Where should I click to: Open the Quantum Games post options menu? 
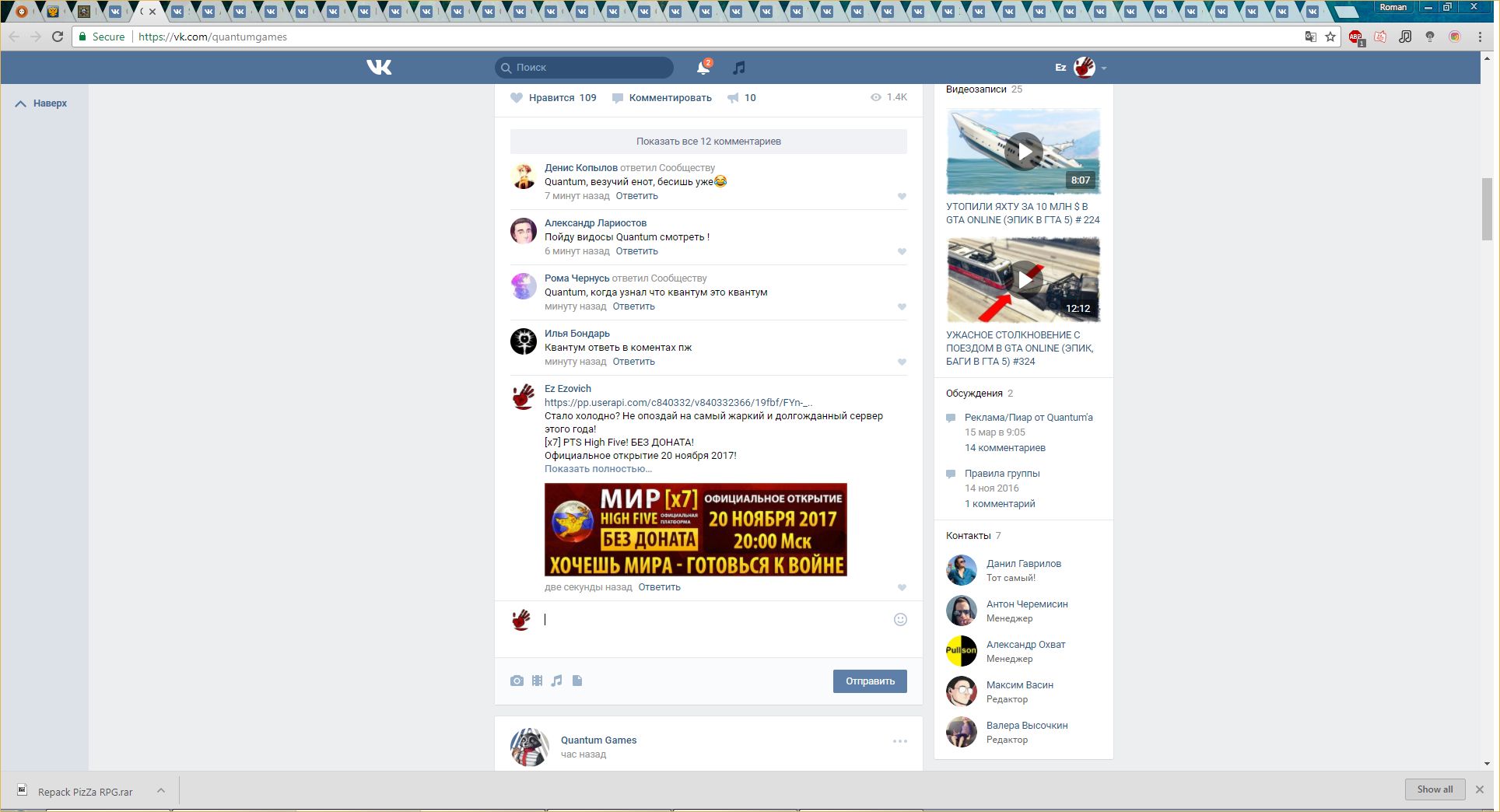tap(900, 741)
